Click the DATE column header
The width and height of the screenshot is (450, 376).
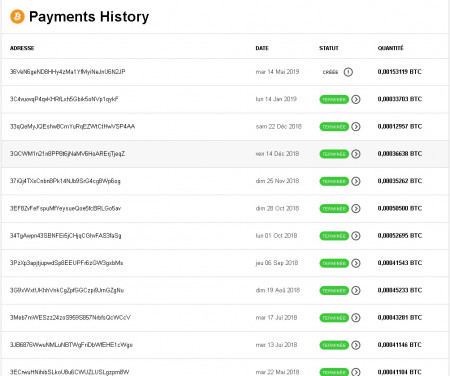(x=262, y=48)
